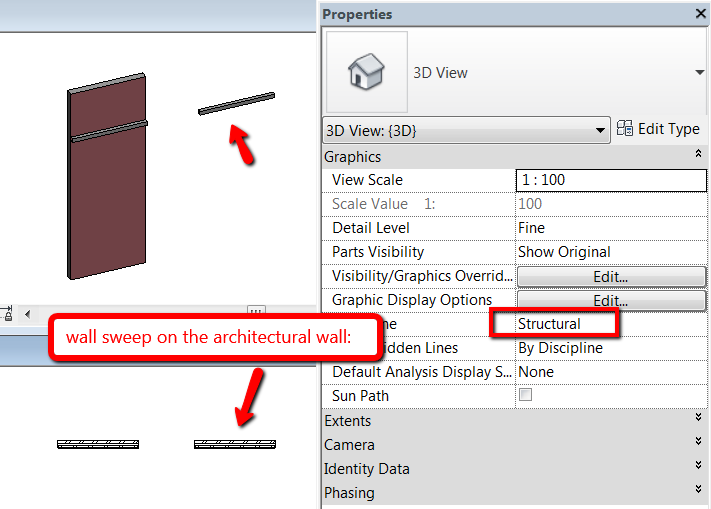Select the right wall in plan view
711x509 pixels.
click(x=235, y=444)
